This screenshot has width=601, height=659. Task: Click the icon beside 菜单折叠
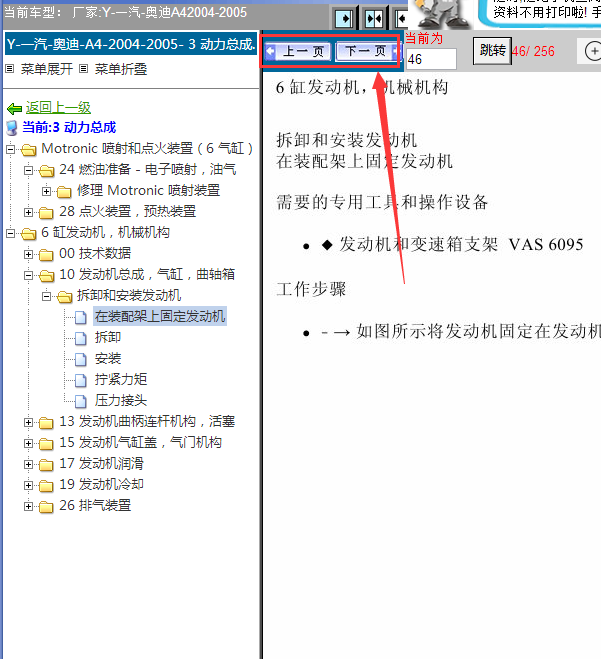[84, 69]
